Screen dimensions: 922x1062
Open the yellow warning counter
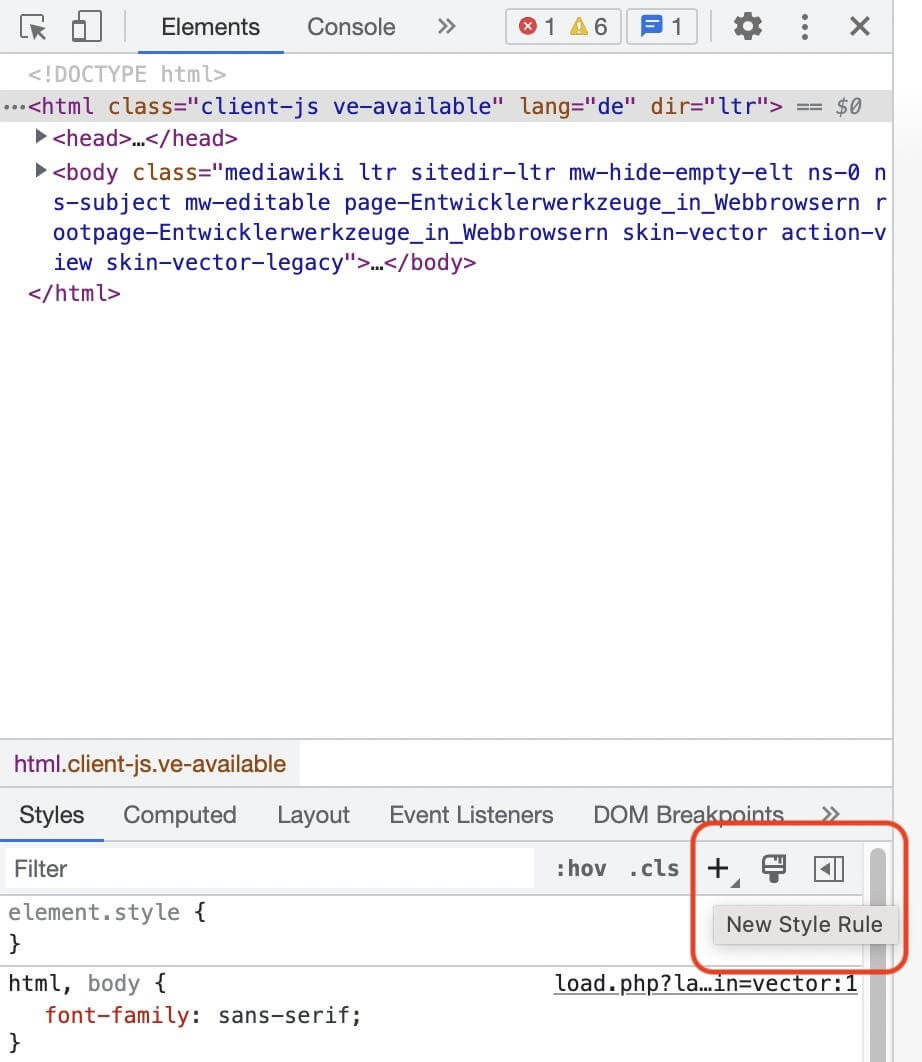(588, 27)
